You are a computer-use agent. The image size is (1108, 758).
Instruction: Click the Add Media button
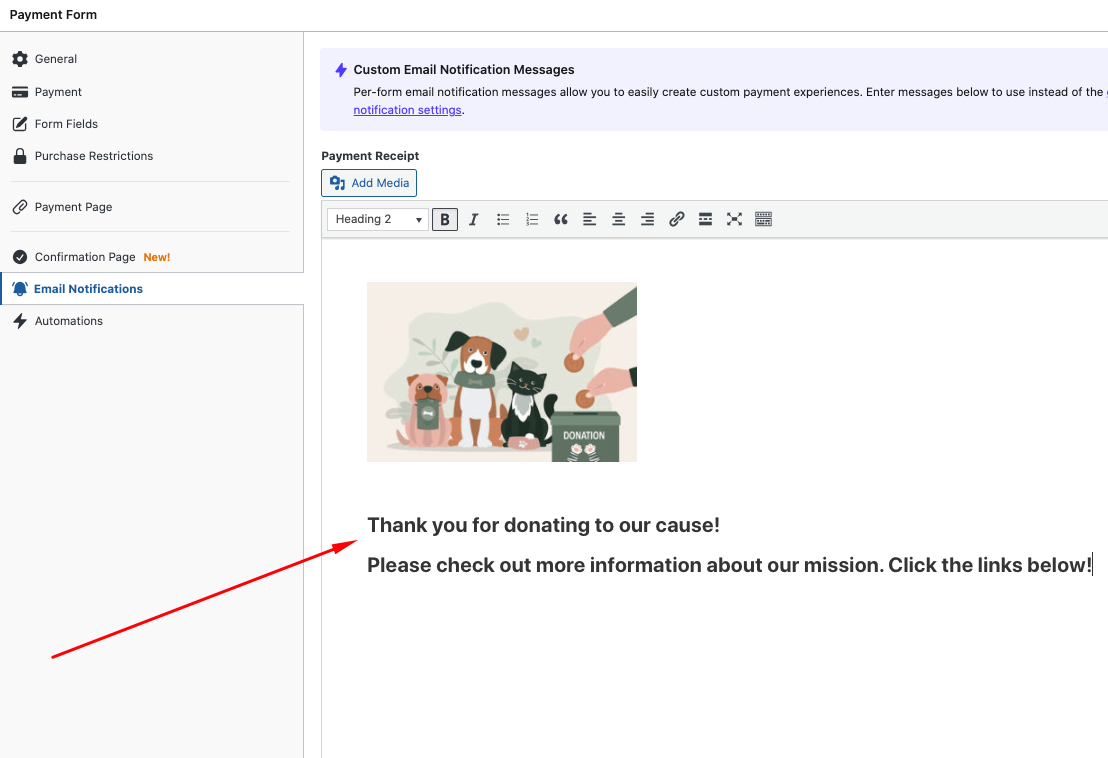pos(369,183)
